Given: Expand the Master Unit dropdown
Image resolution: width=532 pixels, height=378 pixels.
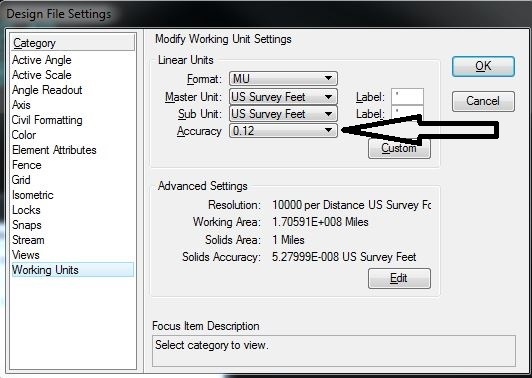Looking at the screenshot, I should coord(283,97).
